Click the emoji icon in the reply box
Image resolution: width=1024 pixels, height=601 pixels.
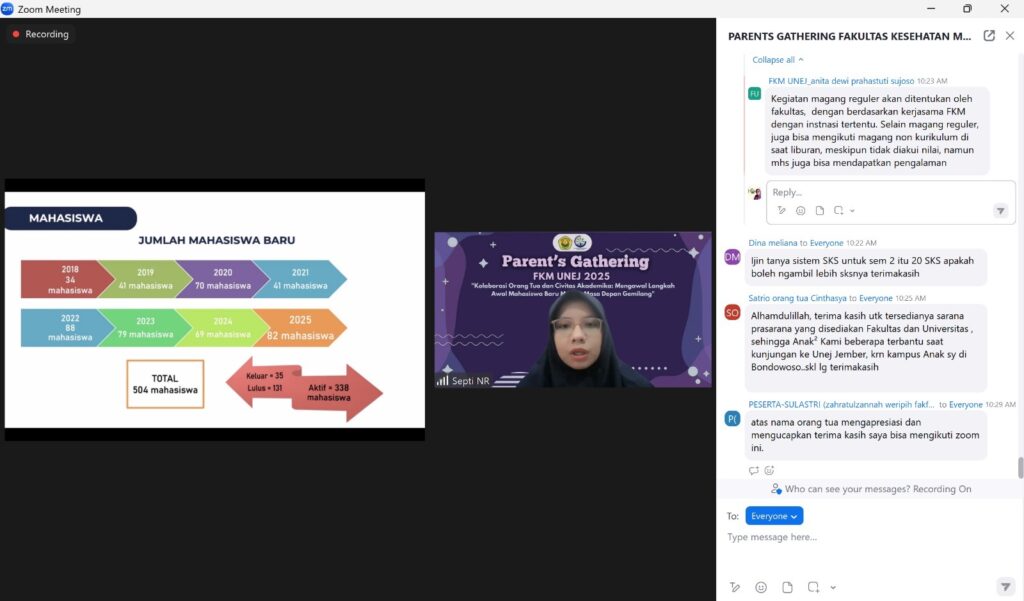coord(800,211)
